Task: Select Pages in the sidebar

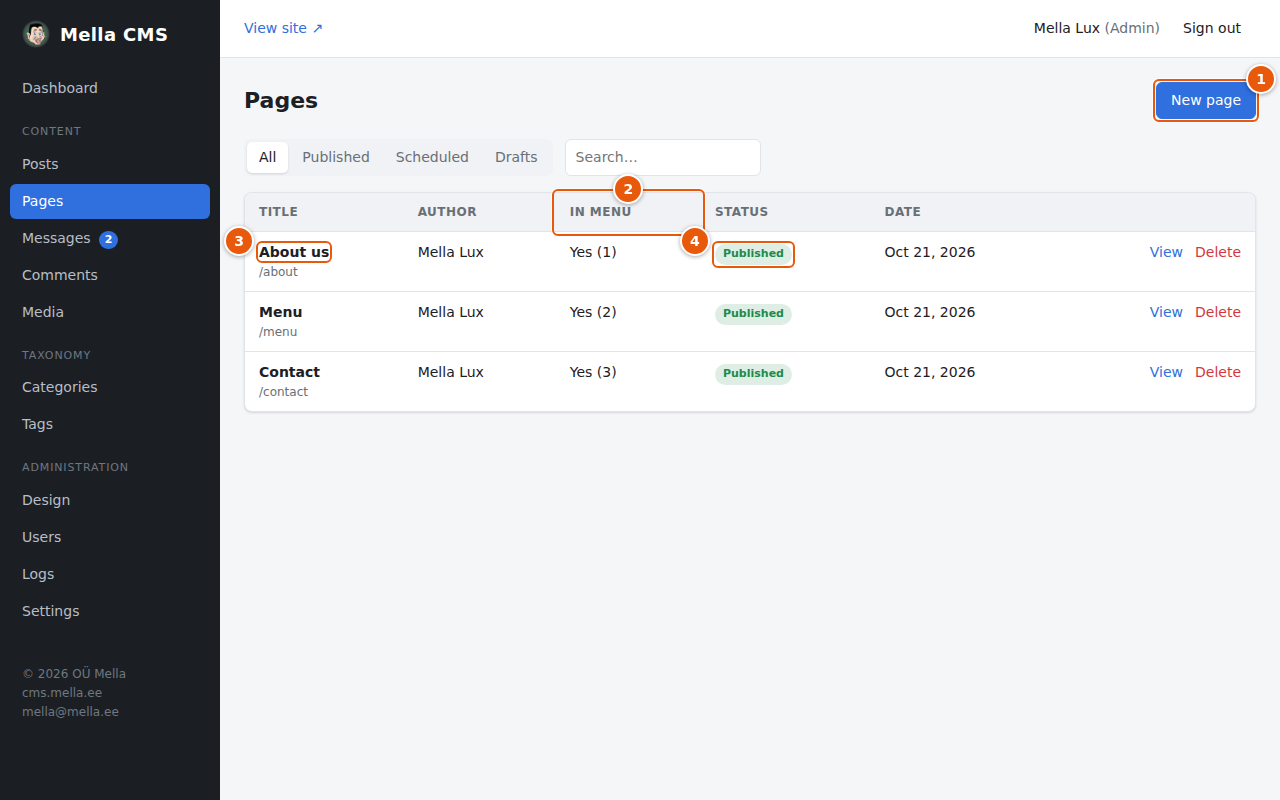Action: pyautogui.click(x=110, y=201)
